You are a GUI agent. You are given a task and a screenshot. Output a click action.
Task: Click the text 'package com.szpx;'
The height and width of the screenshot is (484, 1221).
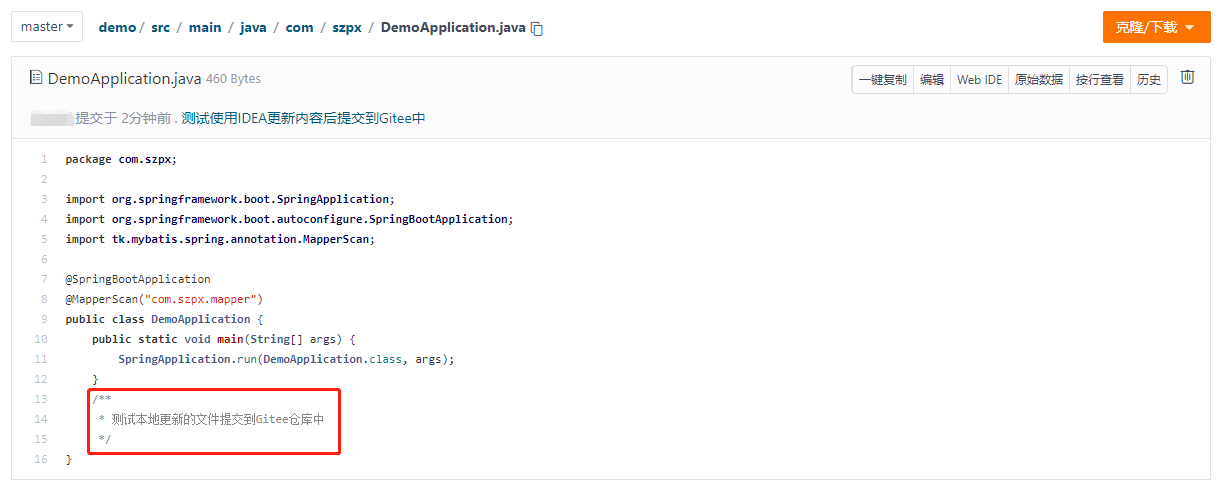(x=121, y=159)
